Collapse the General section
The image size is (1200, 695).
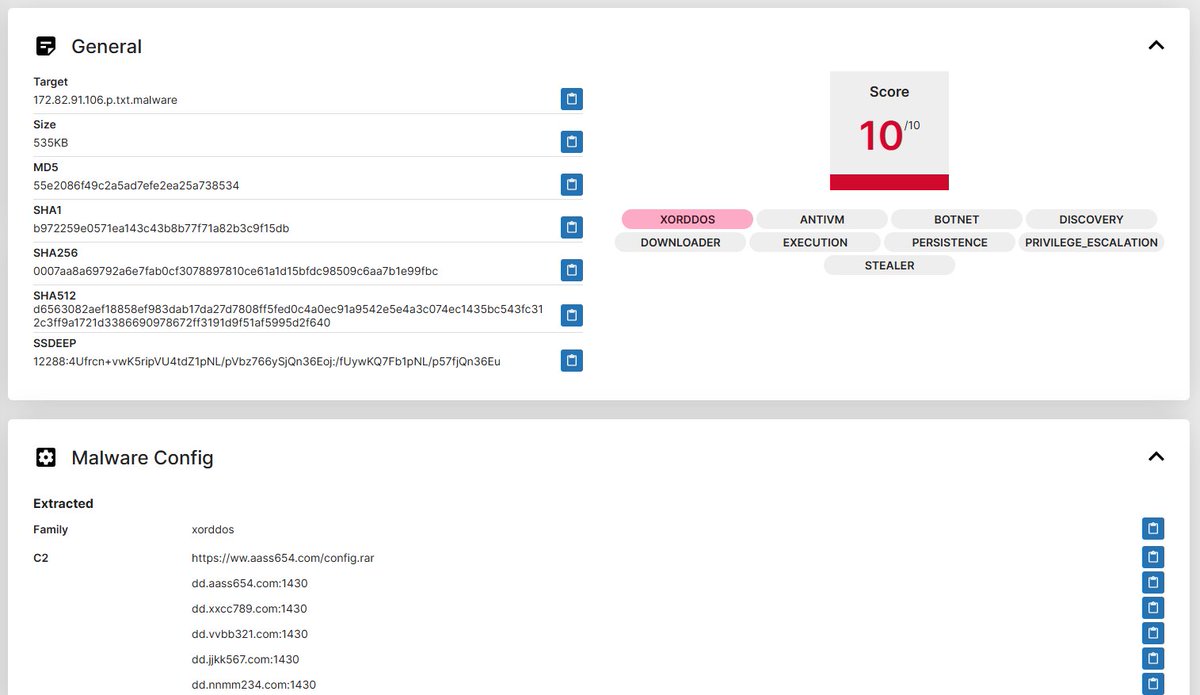tap(1156, 45)
